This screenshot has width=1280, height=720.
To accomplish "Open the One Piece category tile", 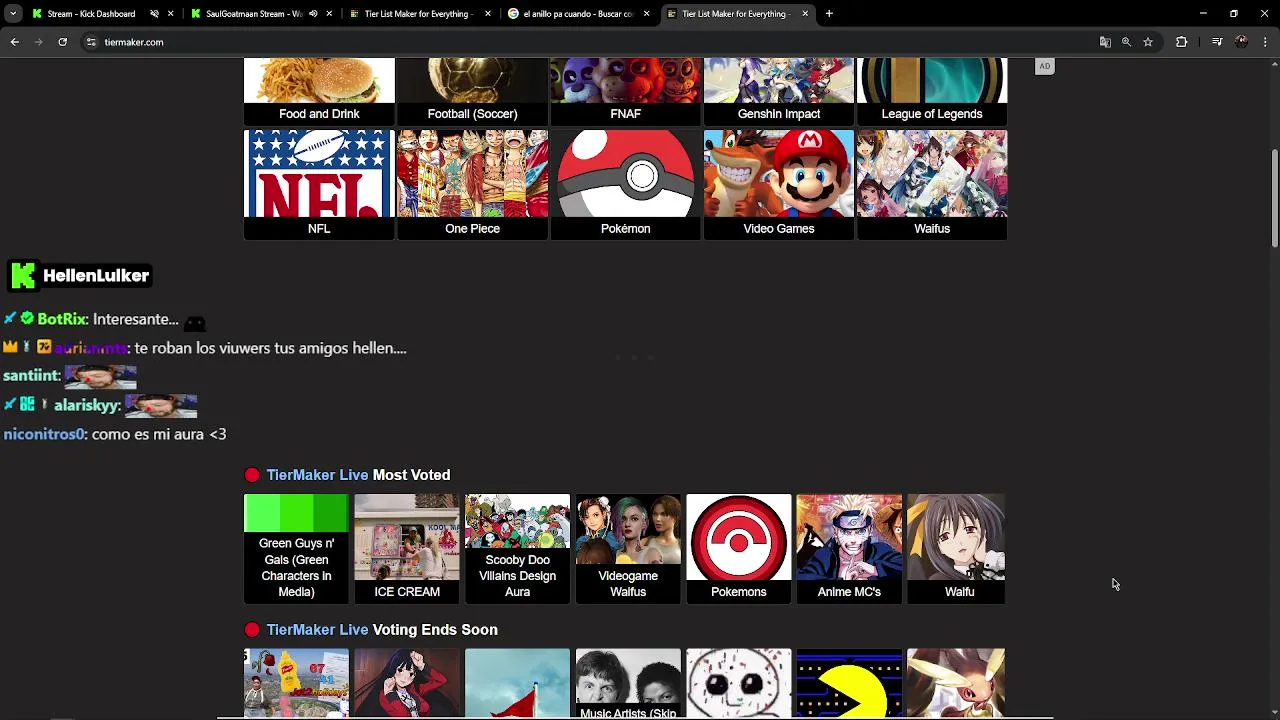I will (x=472, y=184).
